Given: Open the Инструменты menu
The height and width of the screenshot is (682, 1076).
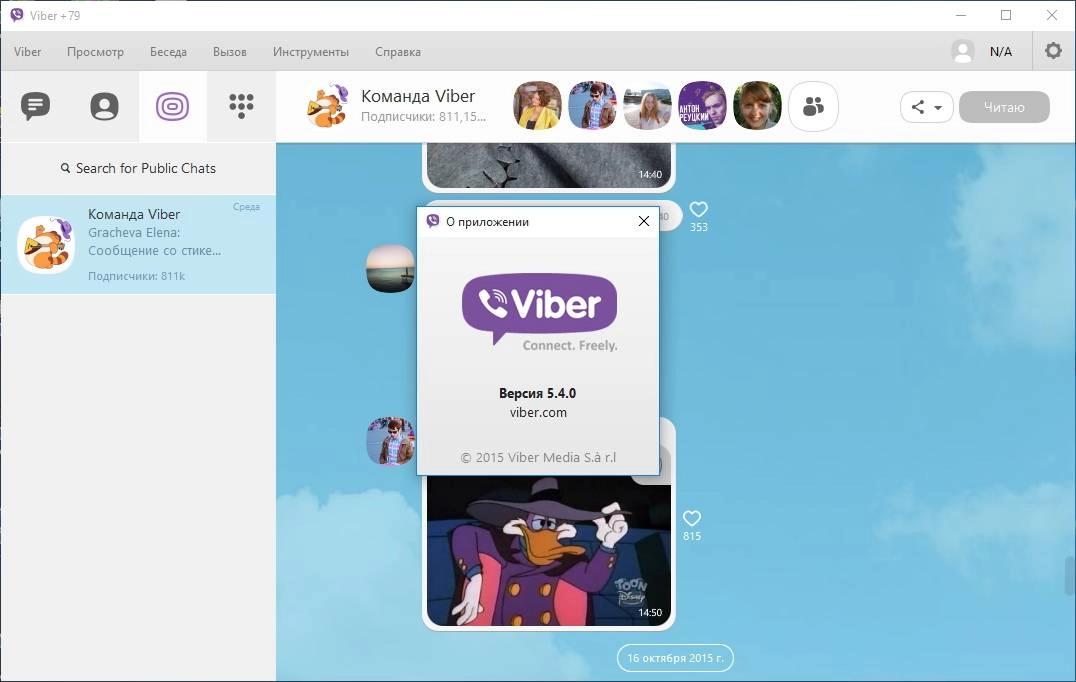Looking at the screenshot, I should [x=311, y=51].
